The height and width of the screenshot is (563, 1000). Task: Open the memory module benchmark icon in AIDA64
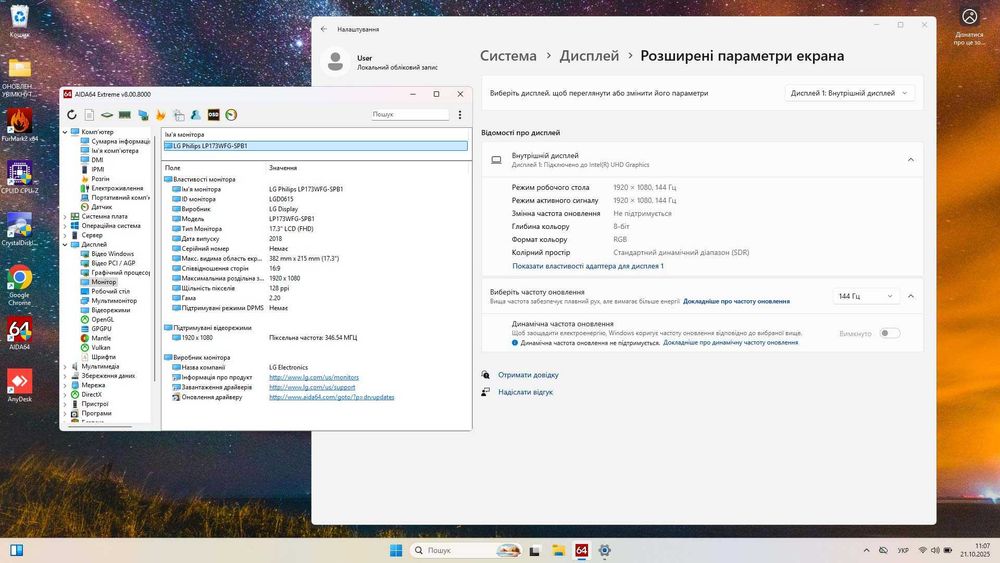coord(125,115)
